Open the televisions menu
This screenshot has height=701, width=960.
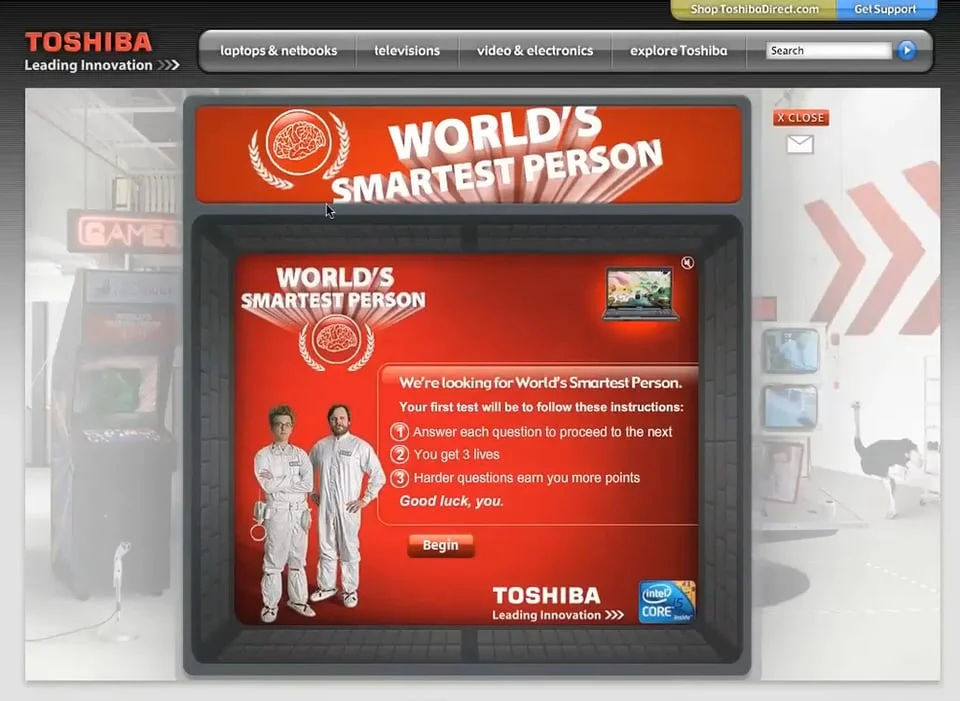tap(407, 51)
